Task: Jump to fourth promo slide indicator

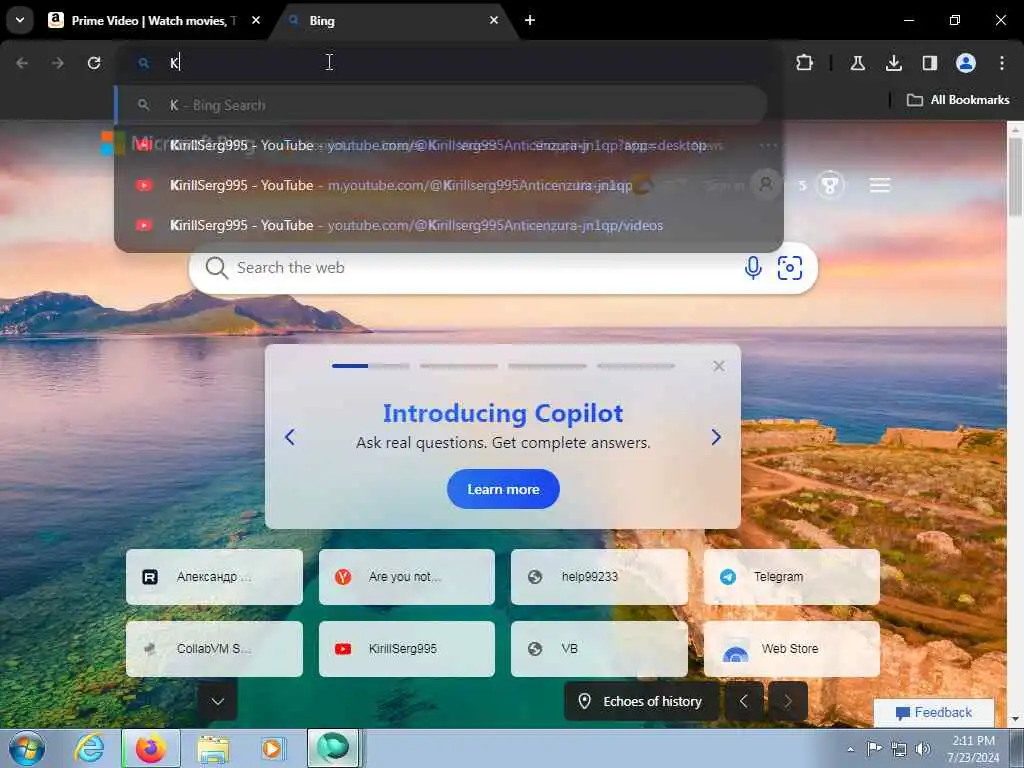Action: point(635,366)
